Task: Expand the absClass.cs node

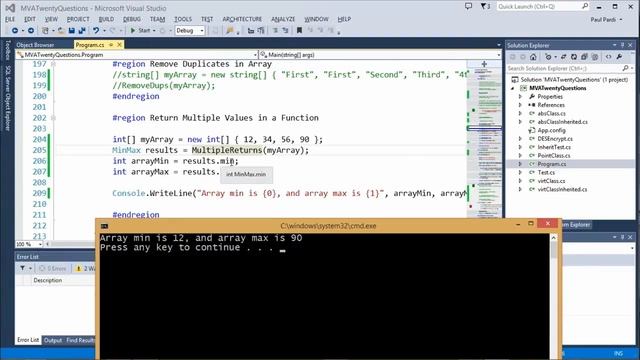Action: pyautogui.click(x=520, y=113)
